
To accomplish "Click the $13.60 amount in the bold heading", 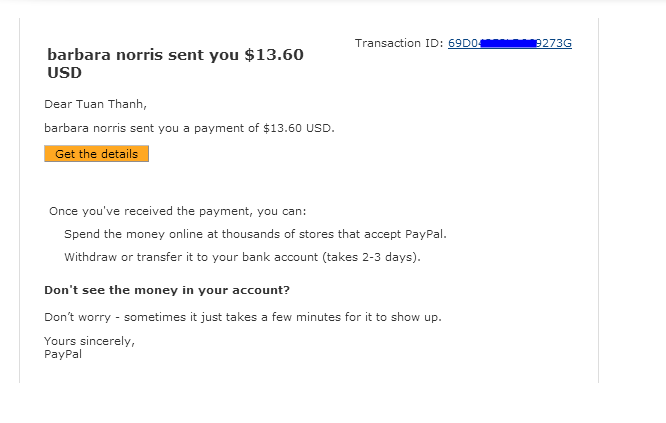I will [x=274, y=55].
